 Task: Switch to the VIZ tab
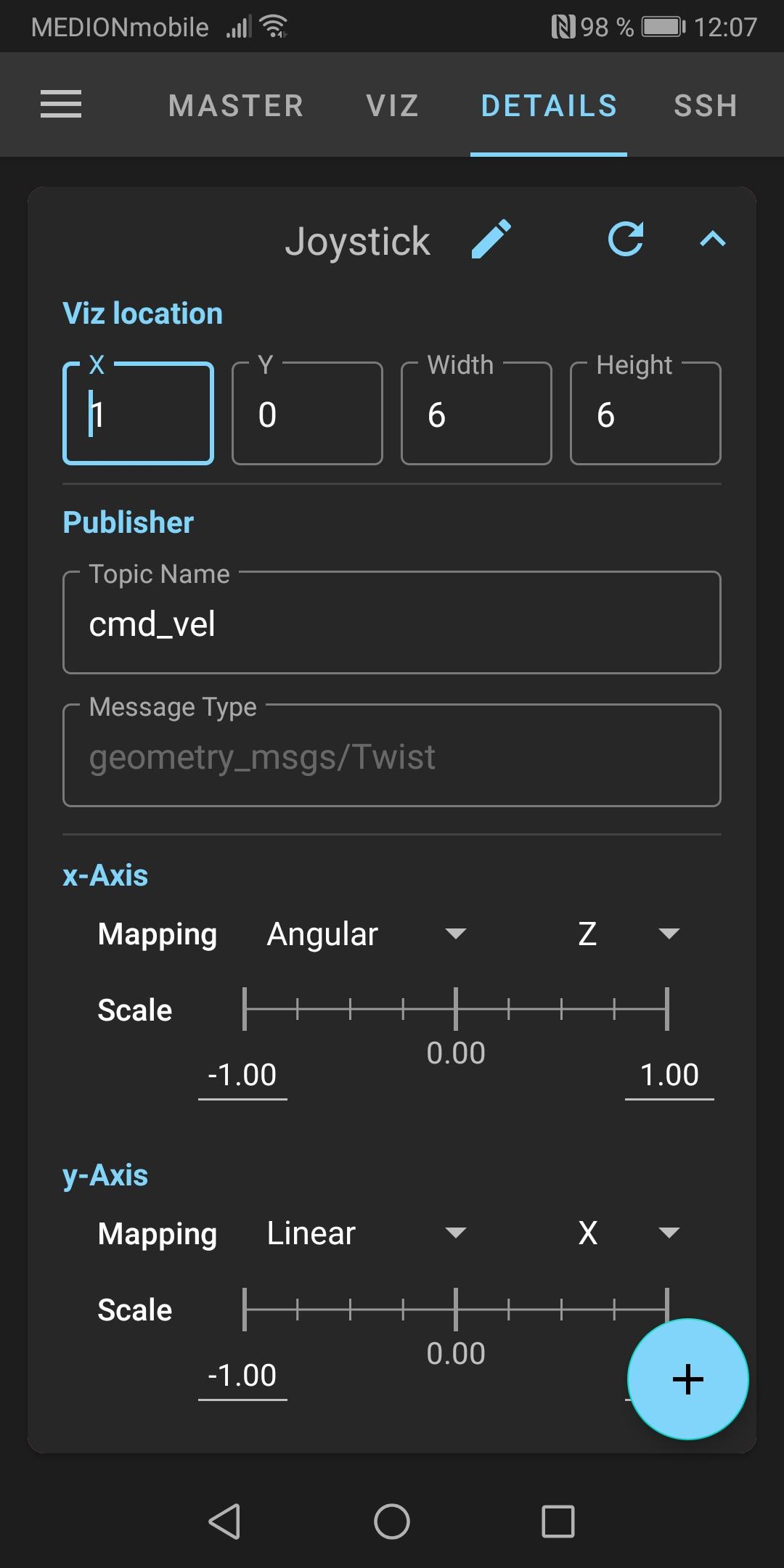point(393,106)
